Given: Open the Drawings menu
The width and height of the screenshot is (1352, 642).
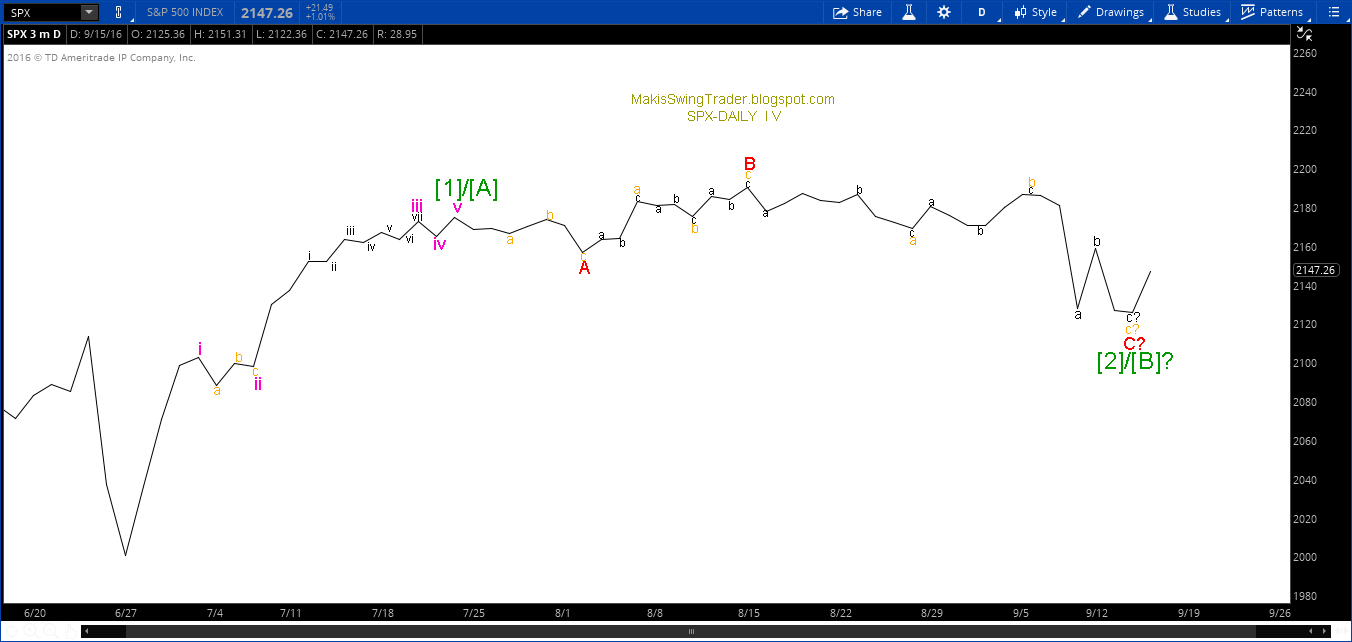Looking at the screenshot, I should pos(1110,12).
